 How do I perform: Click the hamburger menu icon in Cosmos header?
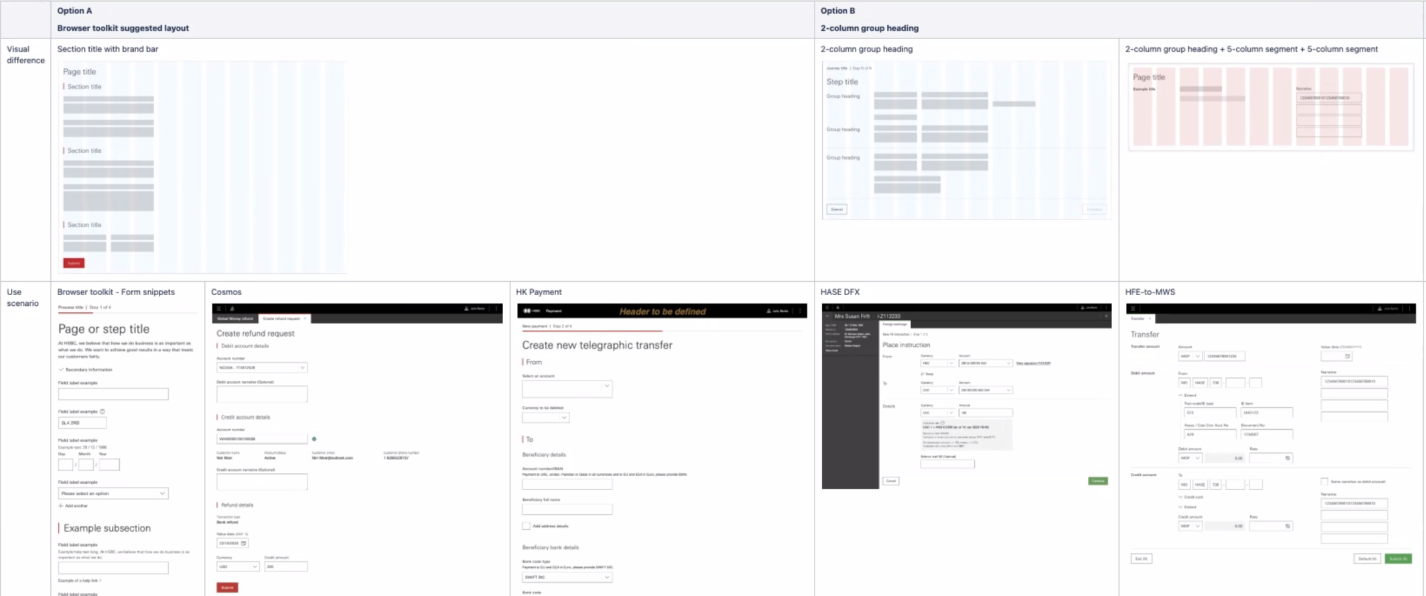point(217,308)
